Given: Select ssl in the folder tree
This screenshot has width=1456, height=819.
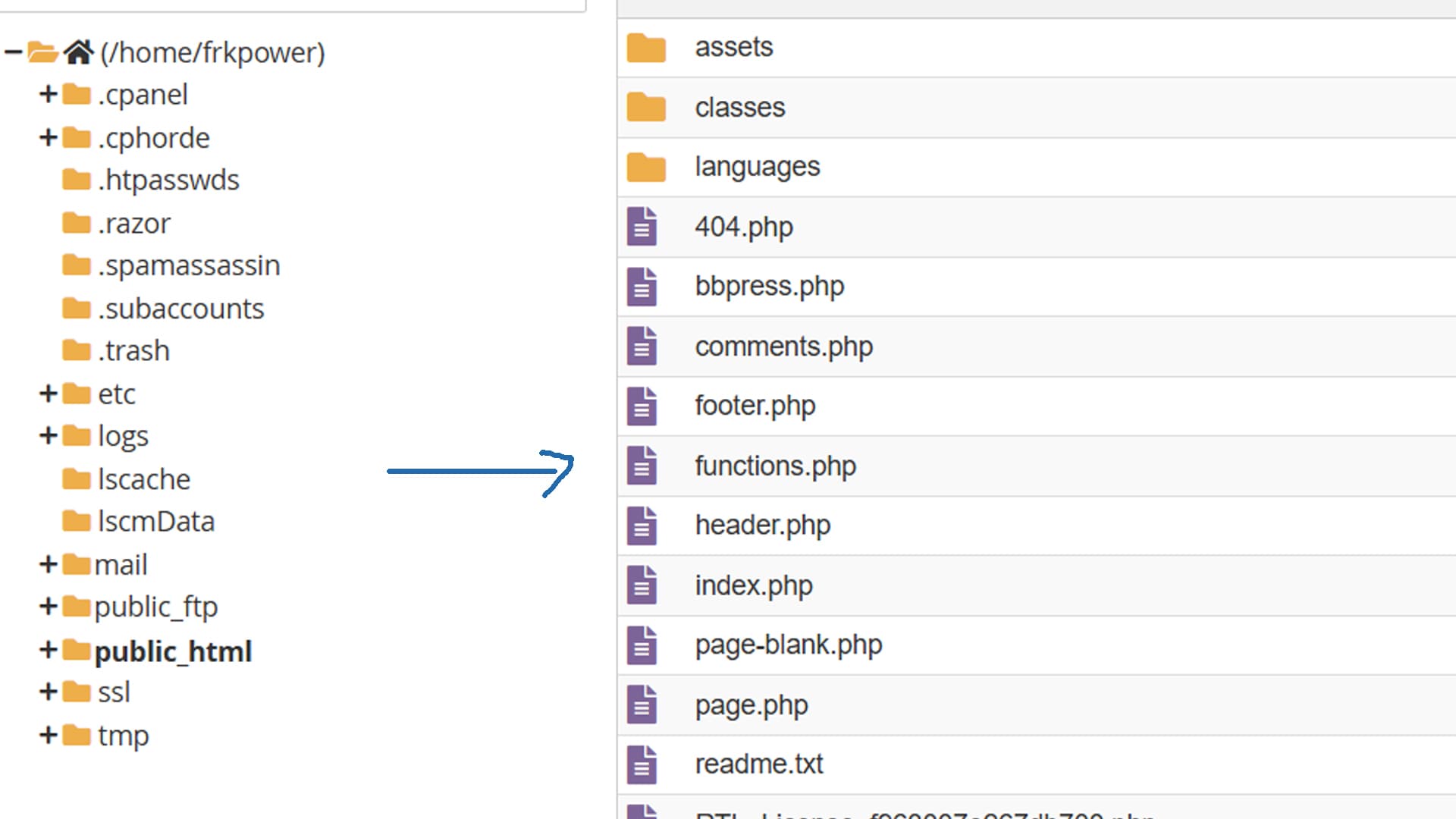Looking at the screenshot, I should point(114,692).
